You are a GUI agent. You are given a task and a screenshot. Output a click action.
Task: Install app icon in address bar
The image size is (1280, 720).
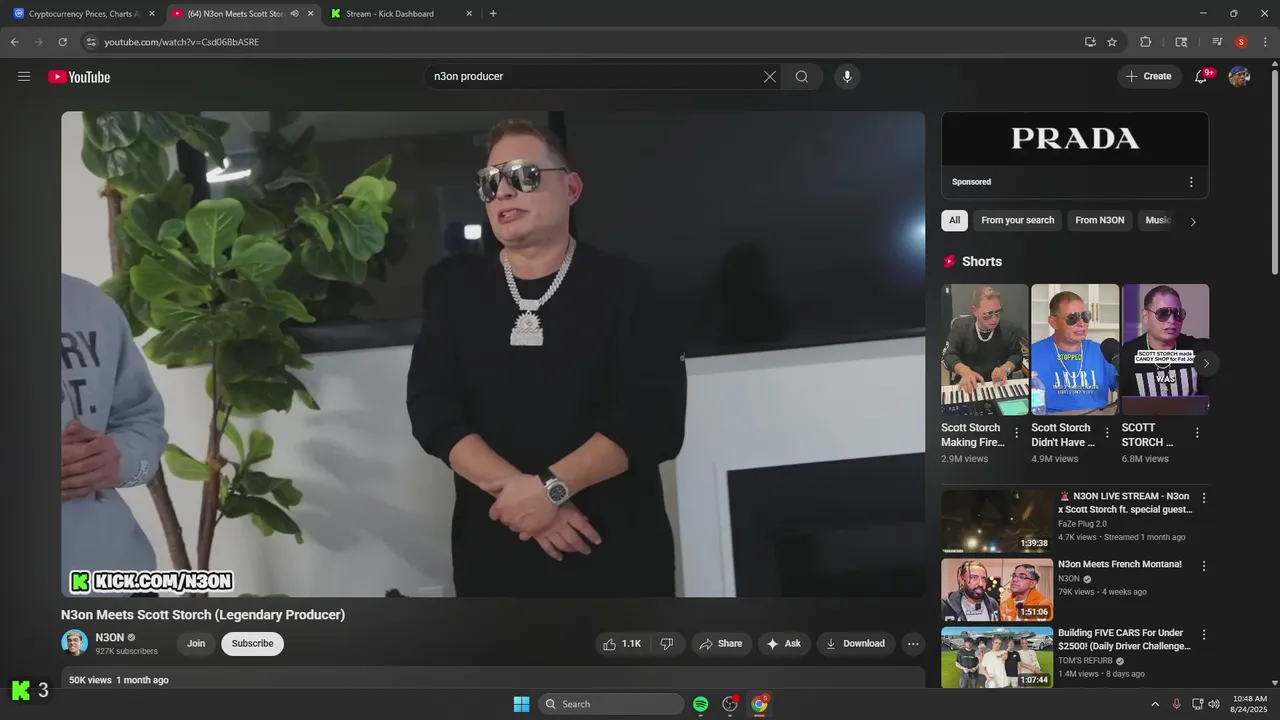tap(1090, 42)
